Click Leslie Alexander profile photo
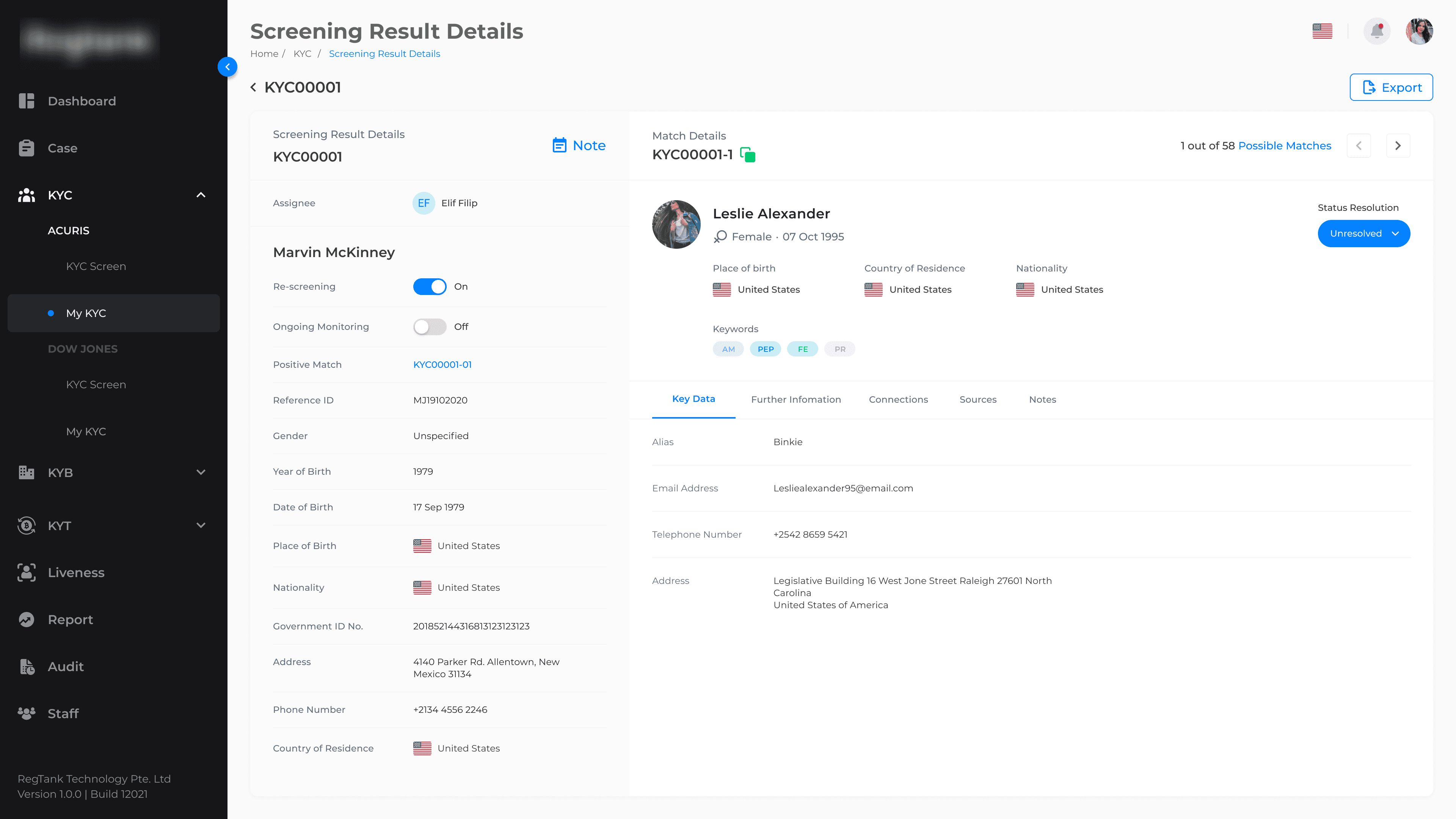Image resolution: width=1456 pixels, height=819 pixels. [676, 224]
